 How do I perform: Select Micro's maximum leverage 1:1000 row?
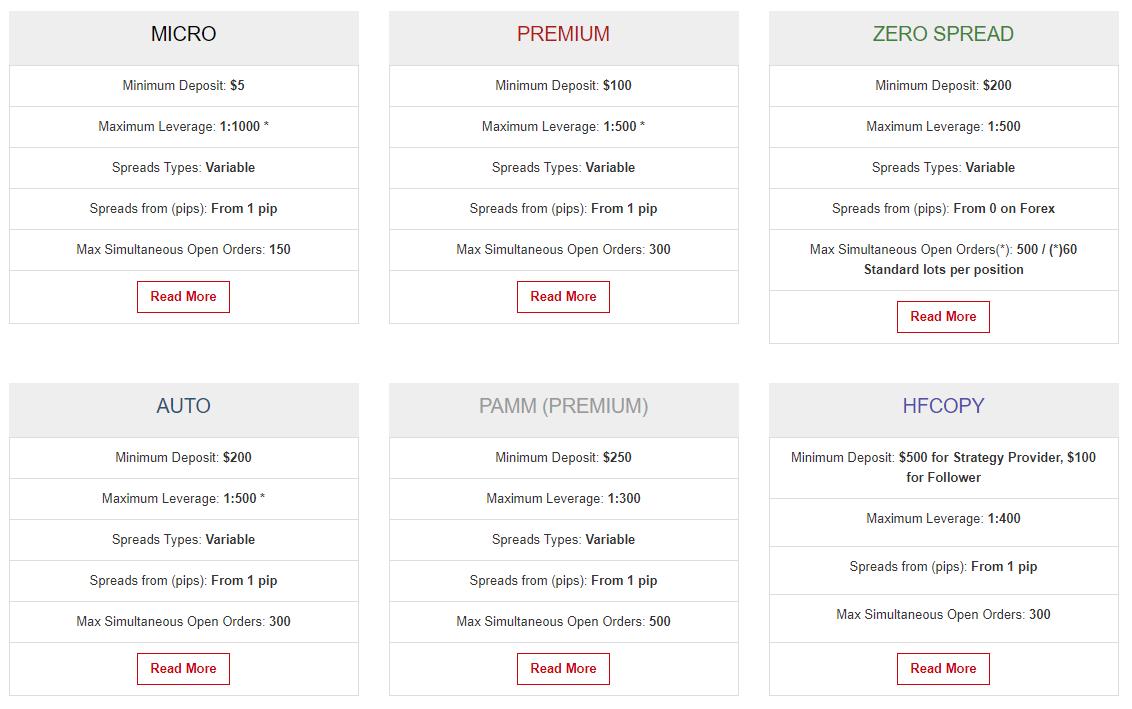pyautogui.click(x=183, y=127)
